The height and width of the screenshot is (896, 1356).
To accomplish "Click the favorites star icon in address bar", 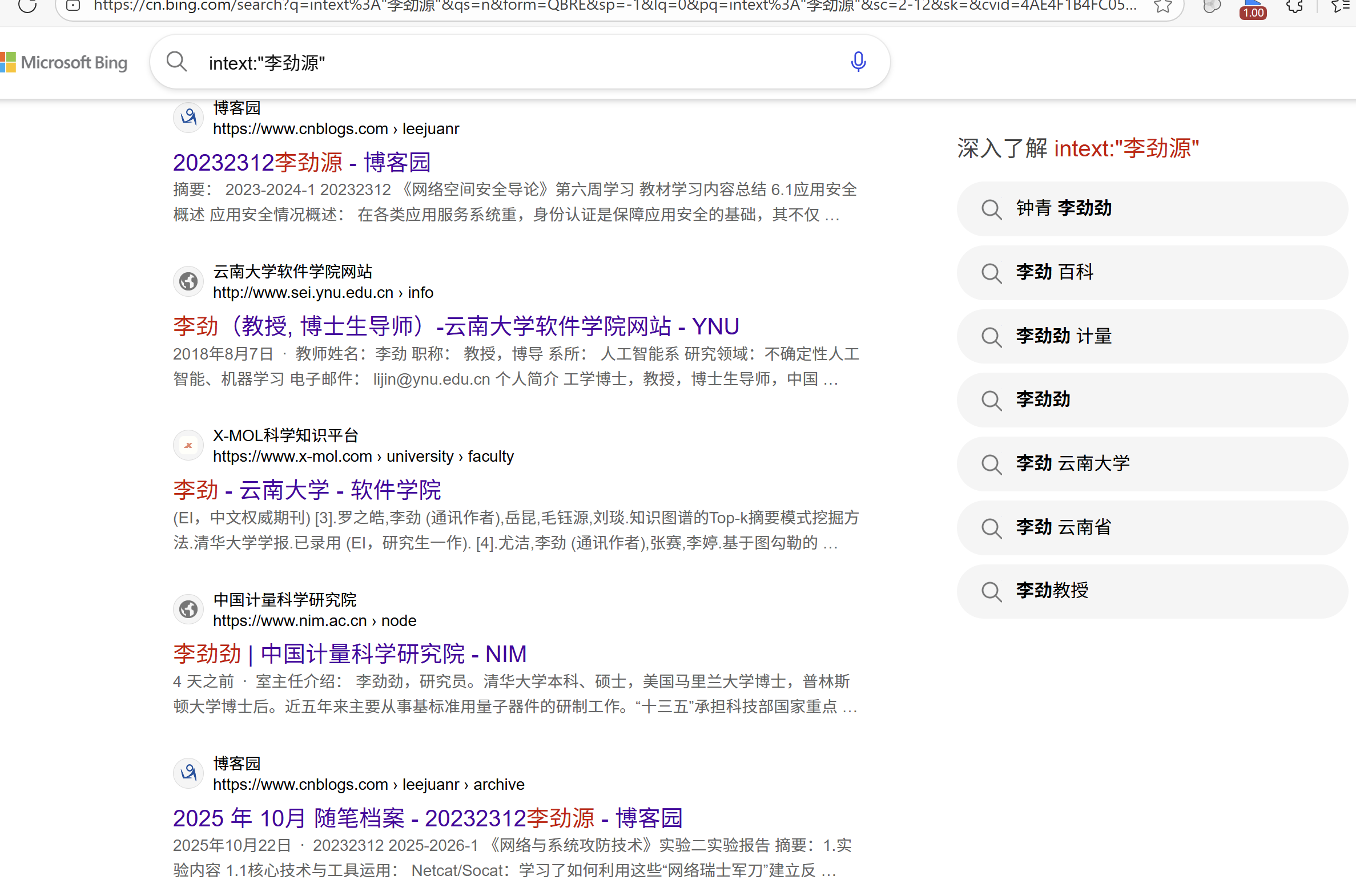I will tap(1162, 6).
